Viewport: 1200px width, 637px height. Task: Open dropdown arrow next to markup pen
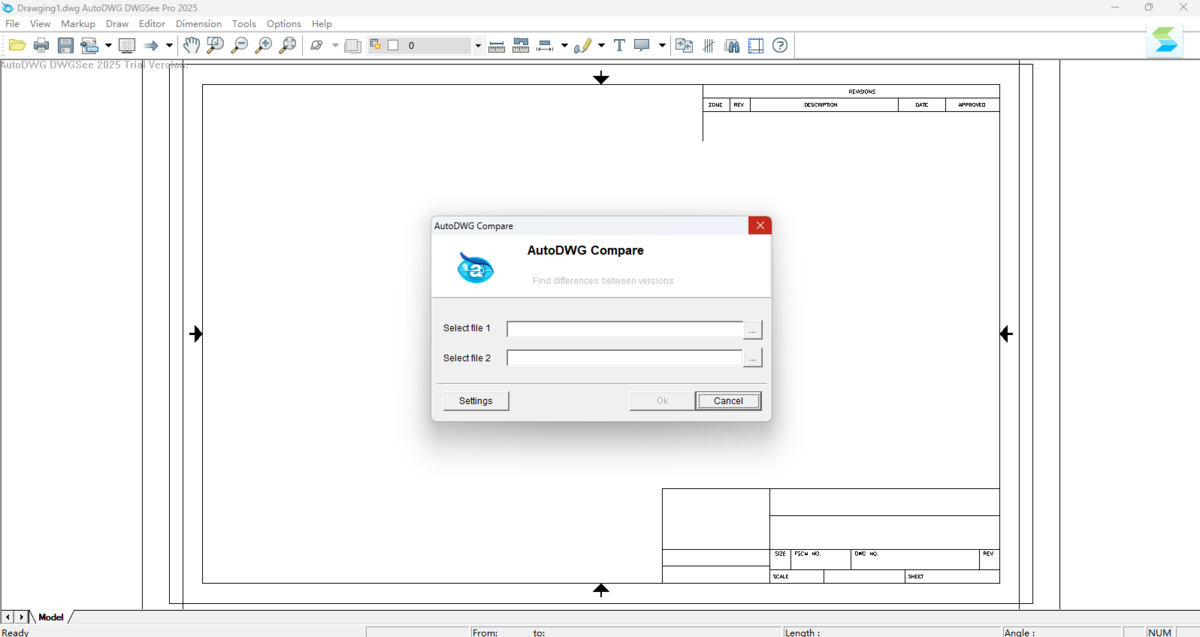pos(601,45)
